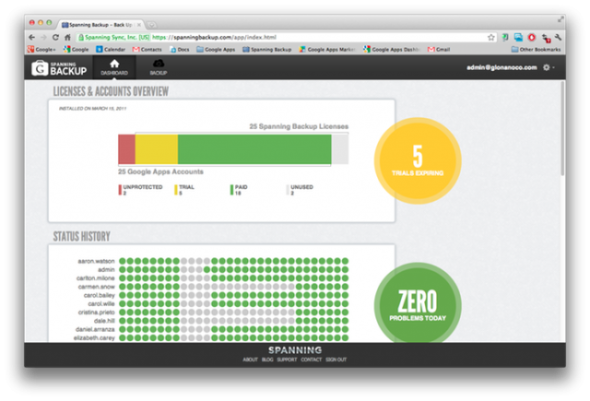Click the Sign Out footer link
The height and width of the screenshot is (401, 590).
pos(336,360)
